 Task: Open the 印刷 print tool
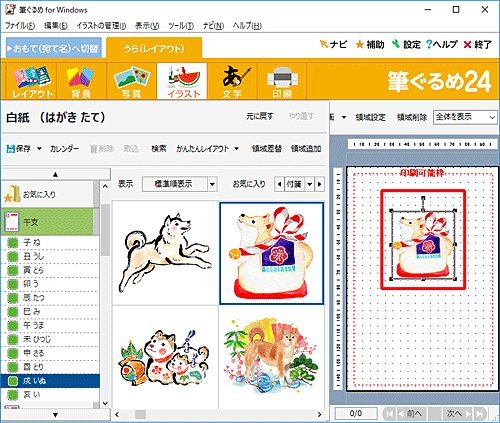click(x=282, y=81)
